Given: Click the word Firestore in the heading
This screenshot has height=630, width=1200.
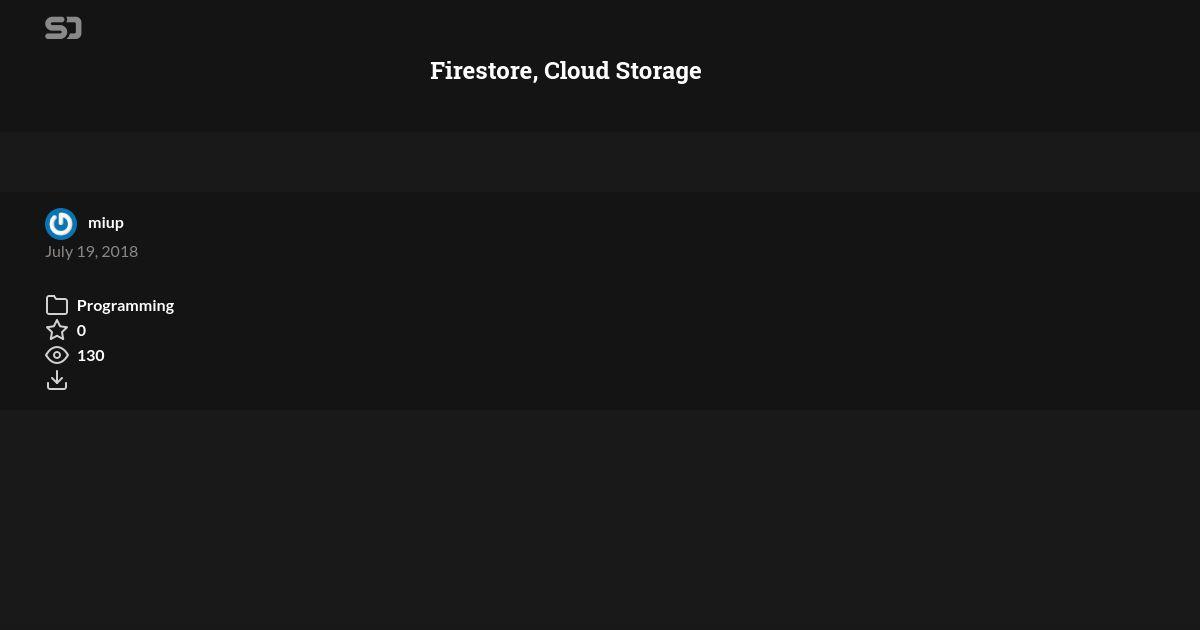Looking at the screenshot, I should 484,71.
